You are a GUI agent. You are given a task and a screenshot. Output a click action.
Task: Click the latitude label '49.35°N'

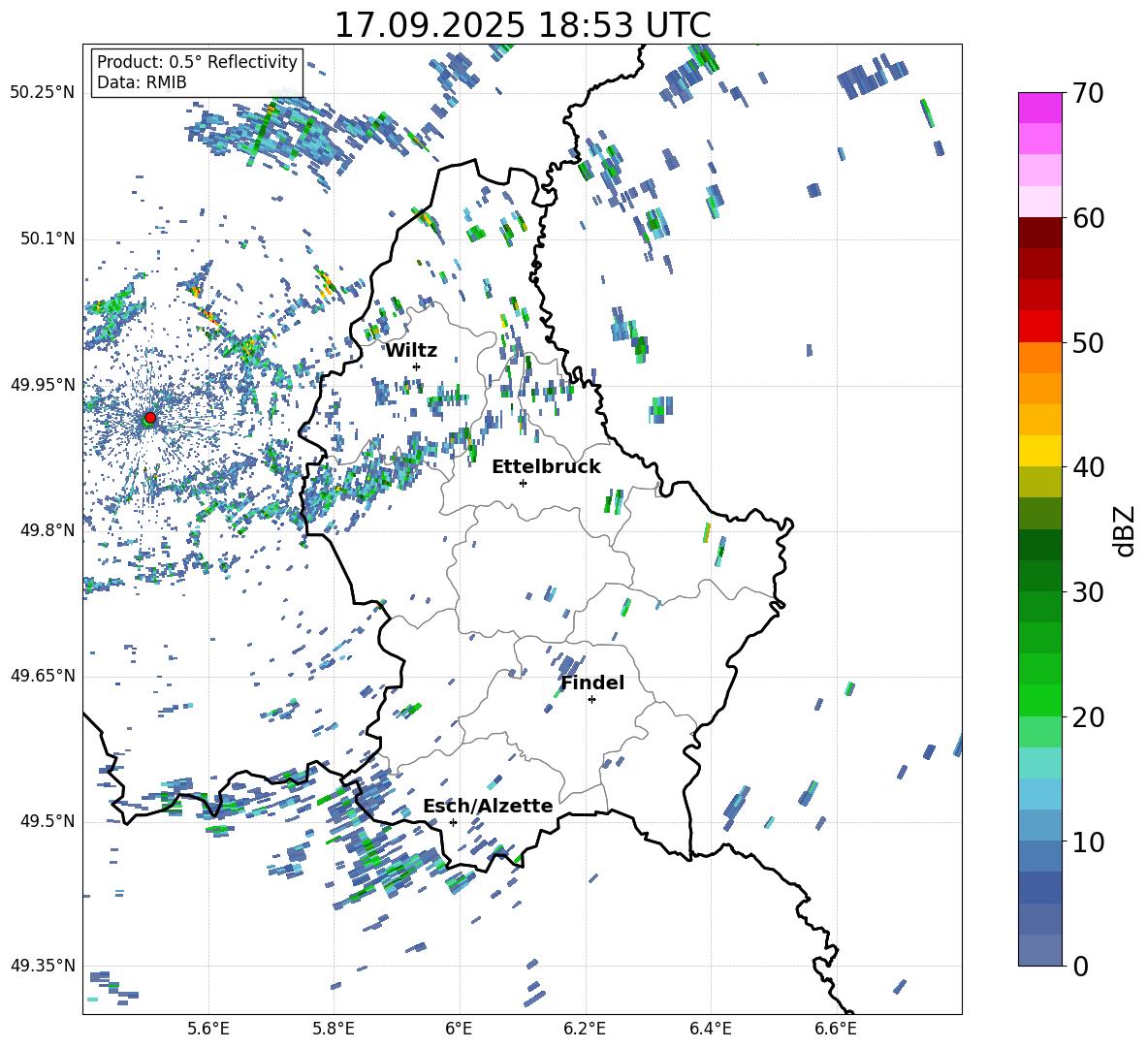tap(43, 966)
